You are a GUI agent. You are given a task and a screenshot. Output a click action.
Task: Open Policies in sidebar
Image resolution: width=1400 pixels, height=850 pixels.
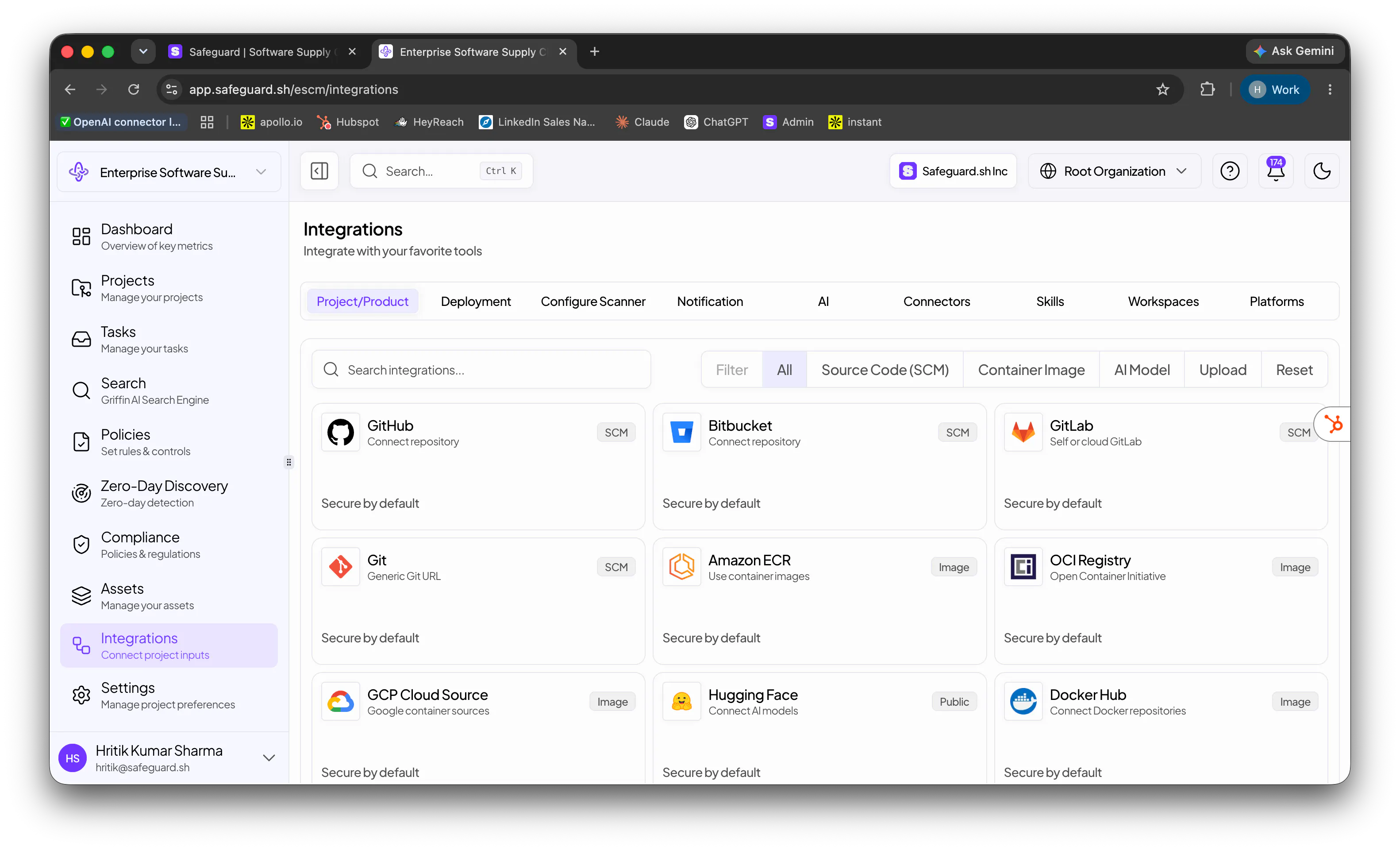click(169, 442)
